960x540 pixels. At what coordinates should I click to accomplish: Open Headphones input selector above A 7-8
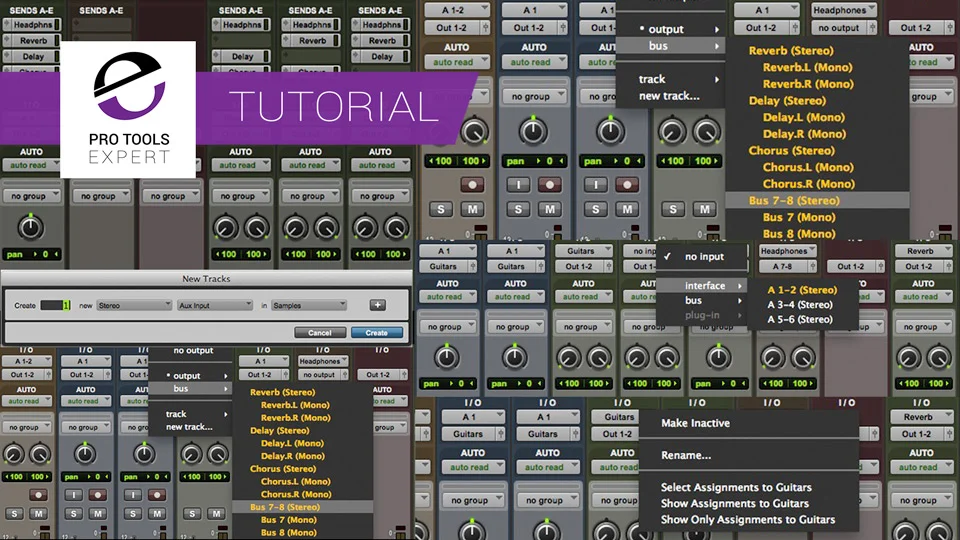[787, 250]
